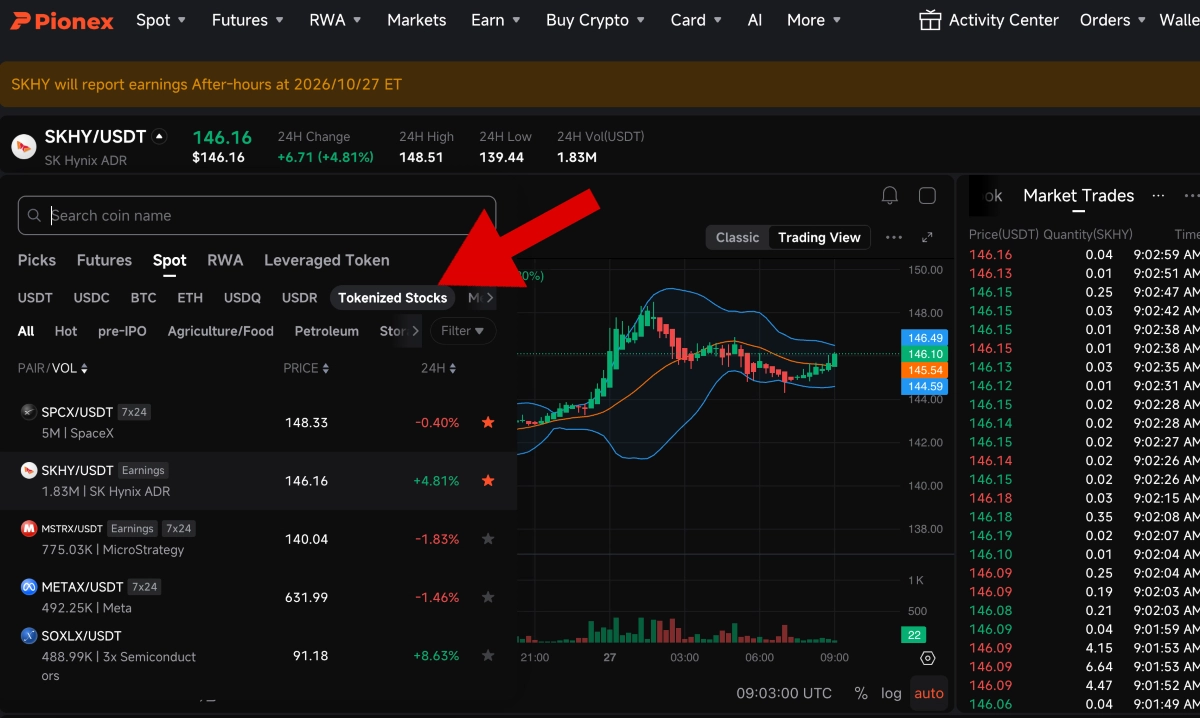Favorite SOXLX/USDT with the star

(x=488, y=656)
